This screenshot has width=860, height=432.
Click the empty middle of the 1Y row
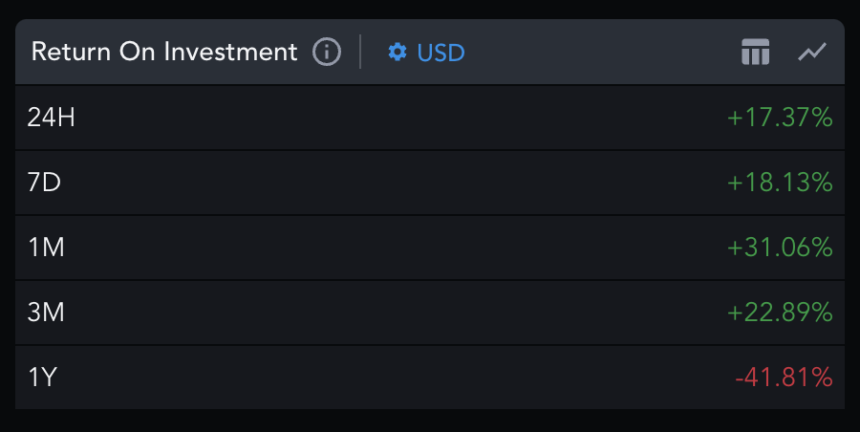click(400, 378)
